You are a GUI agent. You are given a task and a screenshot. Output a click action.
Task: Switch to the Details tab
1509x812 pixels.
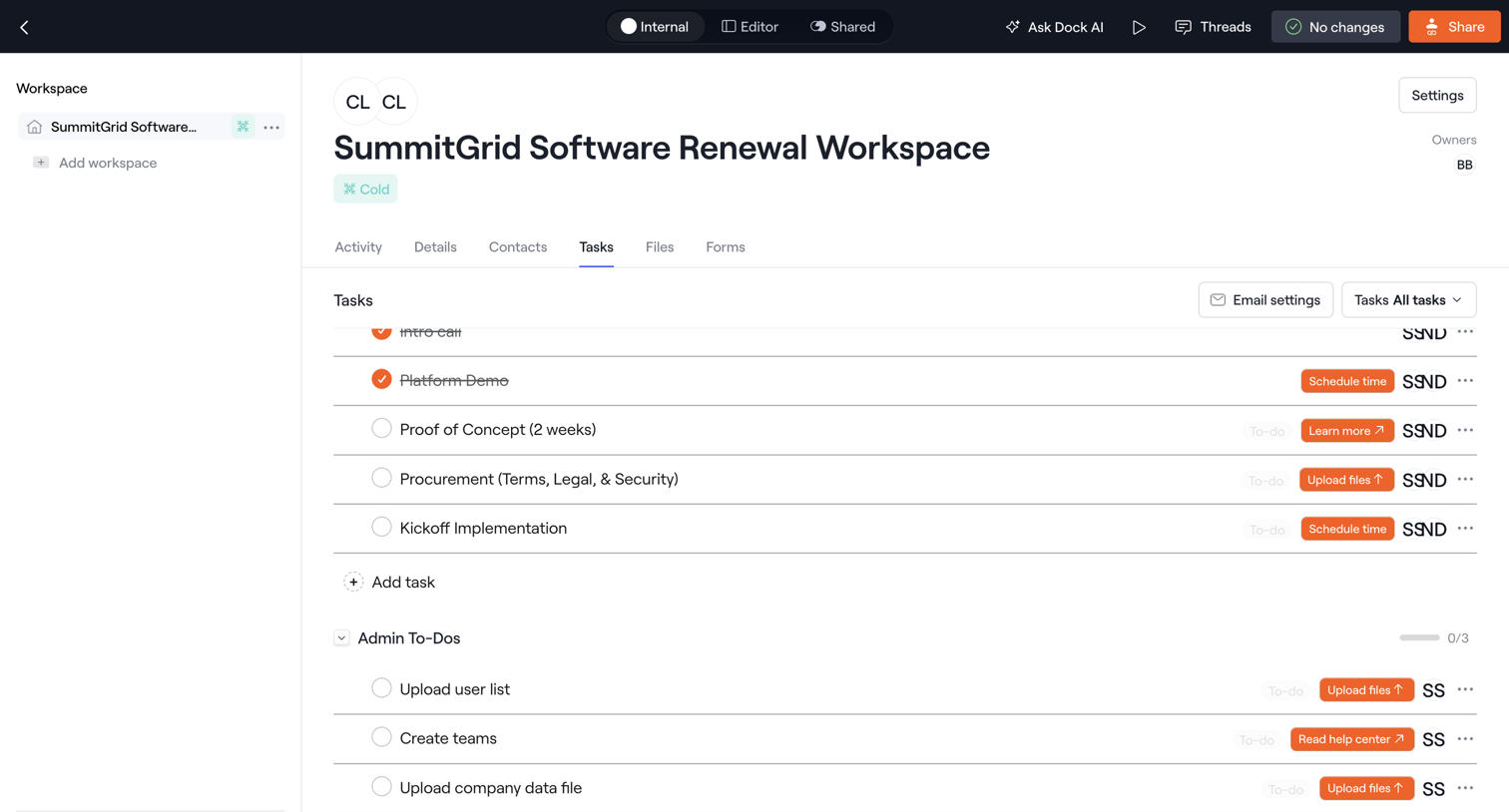pos(435,247)
